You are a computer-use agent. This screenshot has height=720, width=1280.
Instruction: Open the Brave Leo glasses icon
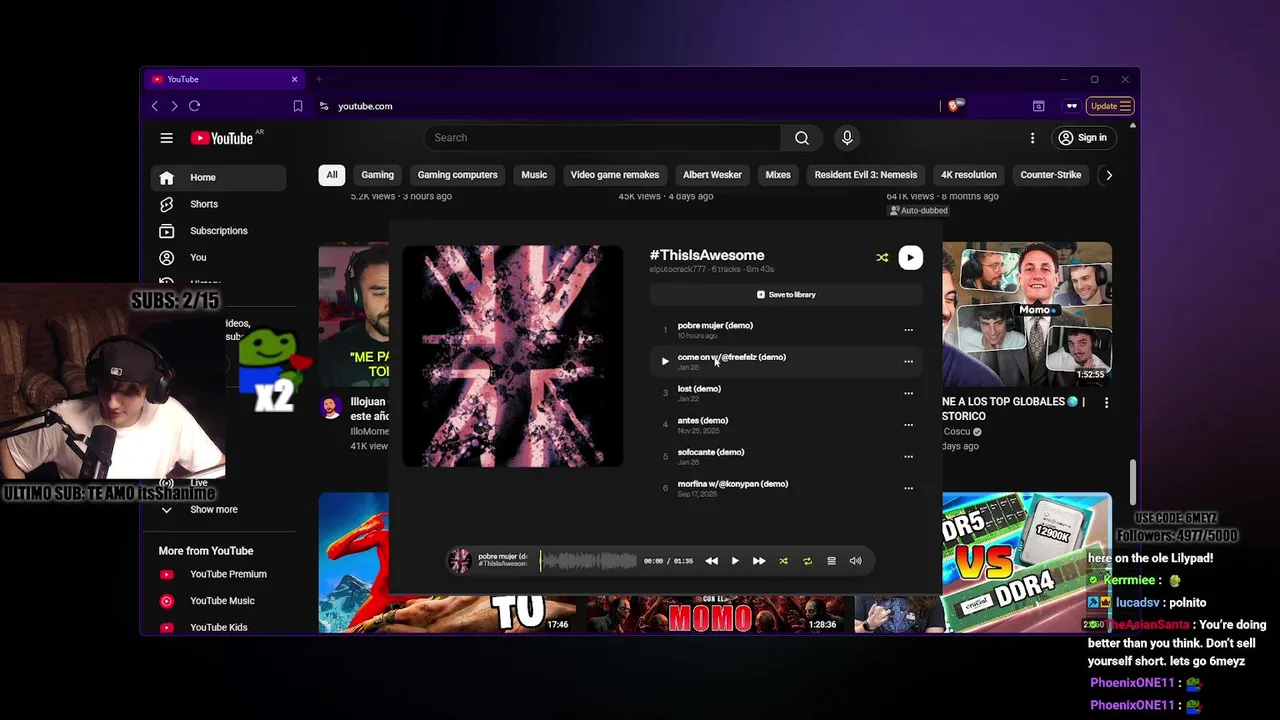(x=1072, y=106)
